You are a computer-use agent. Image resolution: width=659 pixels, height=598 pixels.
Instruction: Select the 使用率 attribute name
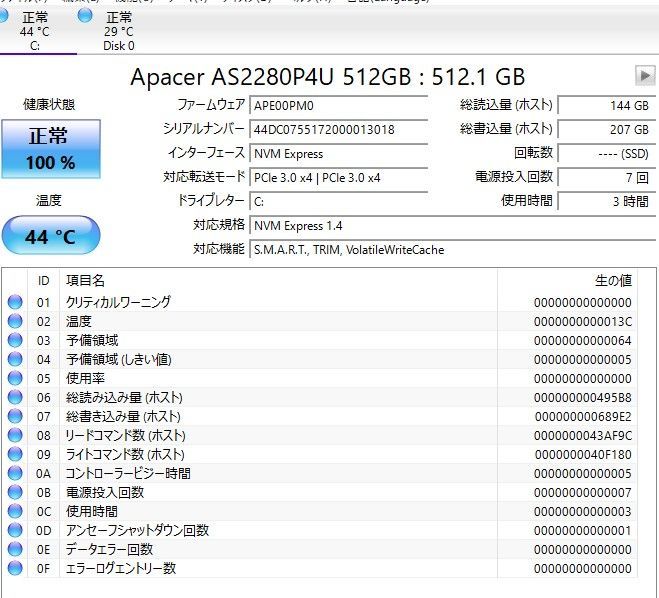point(85,379)
